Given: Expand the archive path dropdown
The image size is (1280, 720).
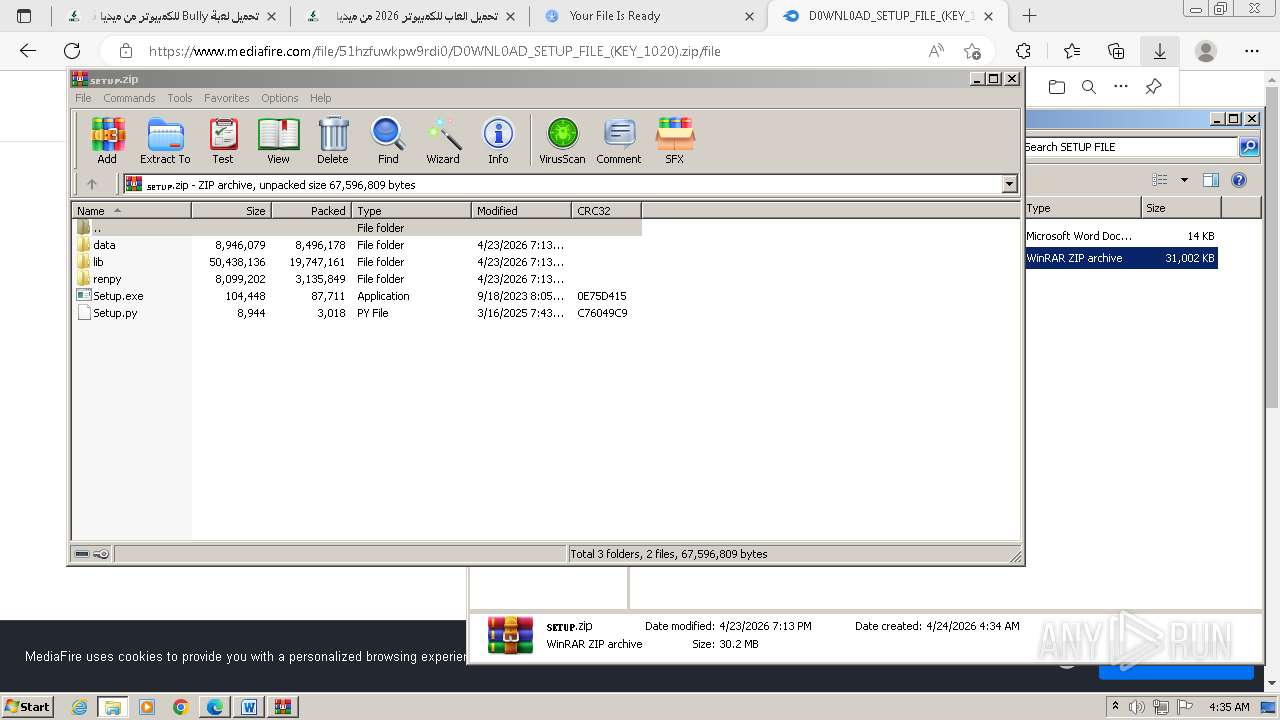Looking at the screenshot, I should (x=1009, y=184).
